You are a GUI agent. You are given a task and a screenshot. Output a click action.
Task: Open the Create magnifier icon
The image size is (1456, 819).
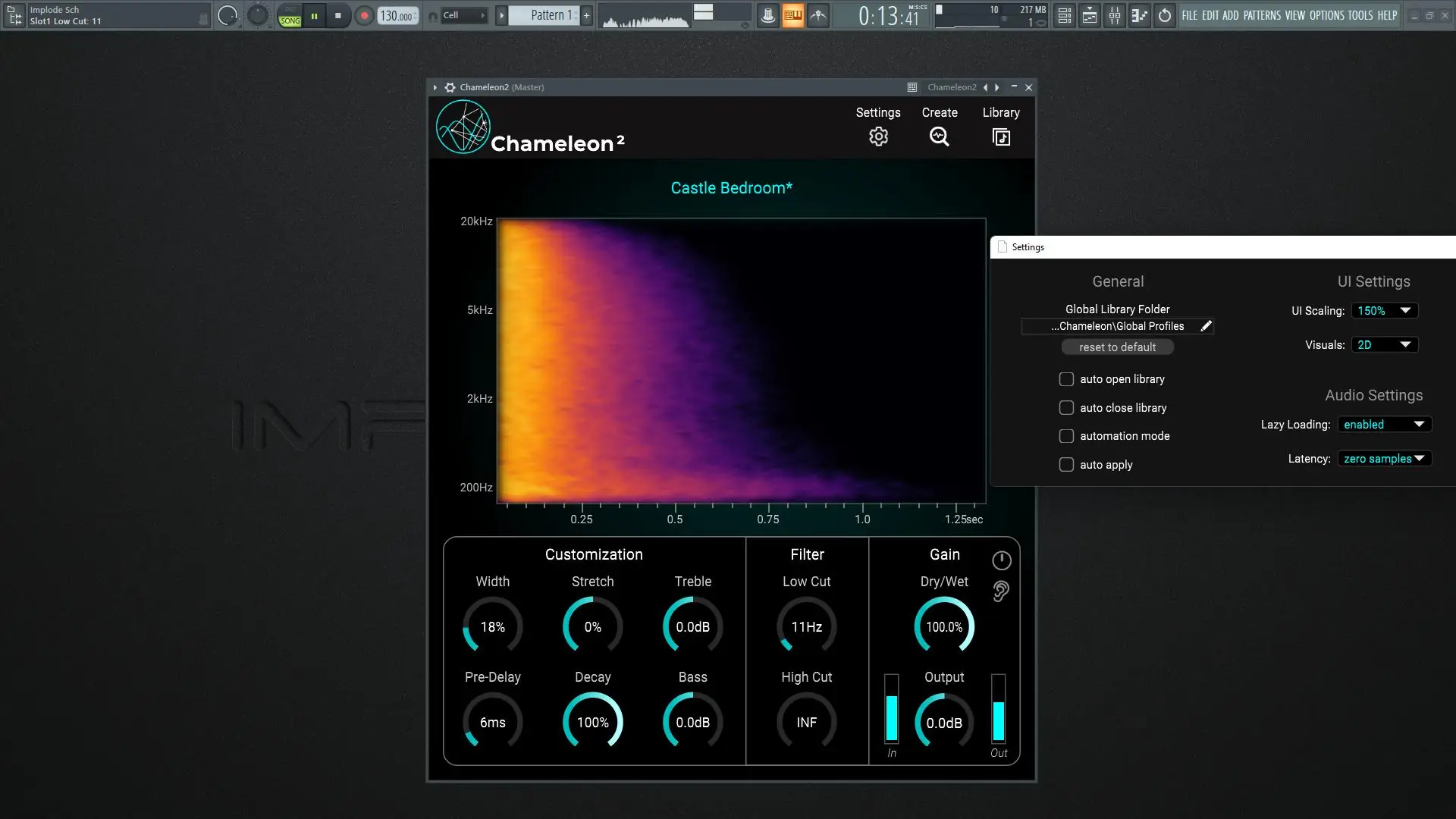point(939,136)
